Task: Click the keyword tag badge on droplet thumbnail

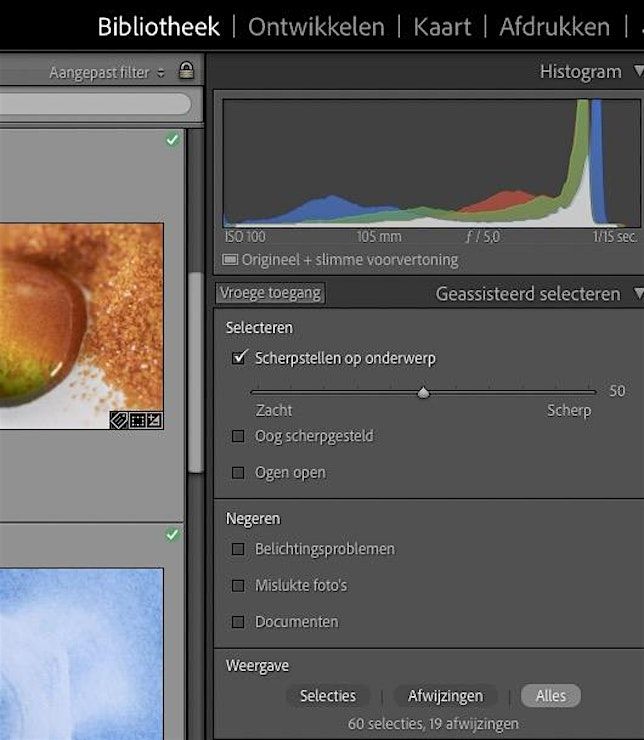Action: pos(118,420)
